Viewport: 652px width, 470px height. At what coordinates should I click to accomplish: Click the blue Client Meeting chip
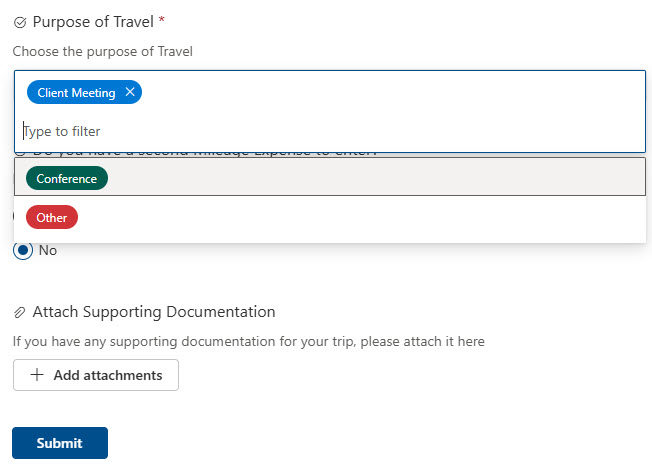76,92
